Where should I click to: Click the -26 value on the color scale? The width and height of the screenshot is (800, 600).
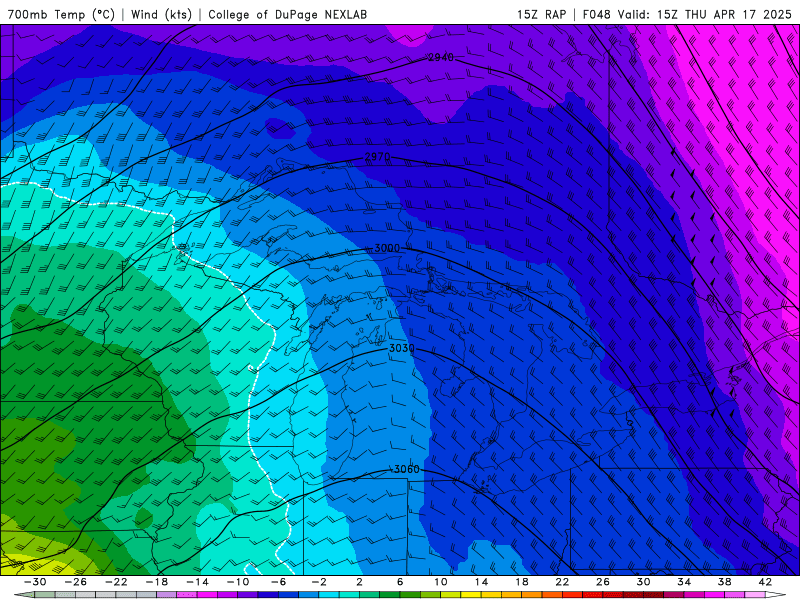(76, 582)
